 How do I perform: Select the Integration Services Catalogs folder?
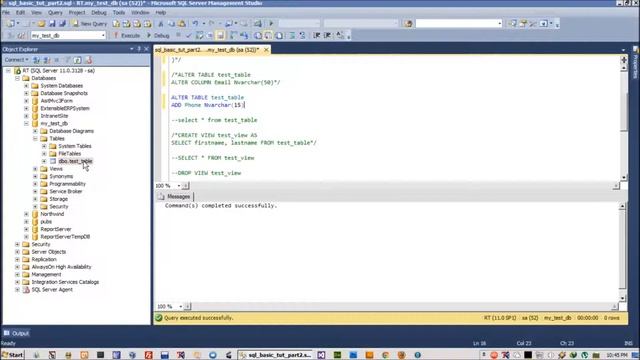pos(65,282)
